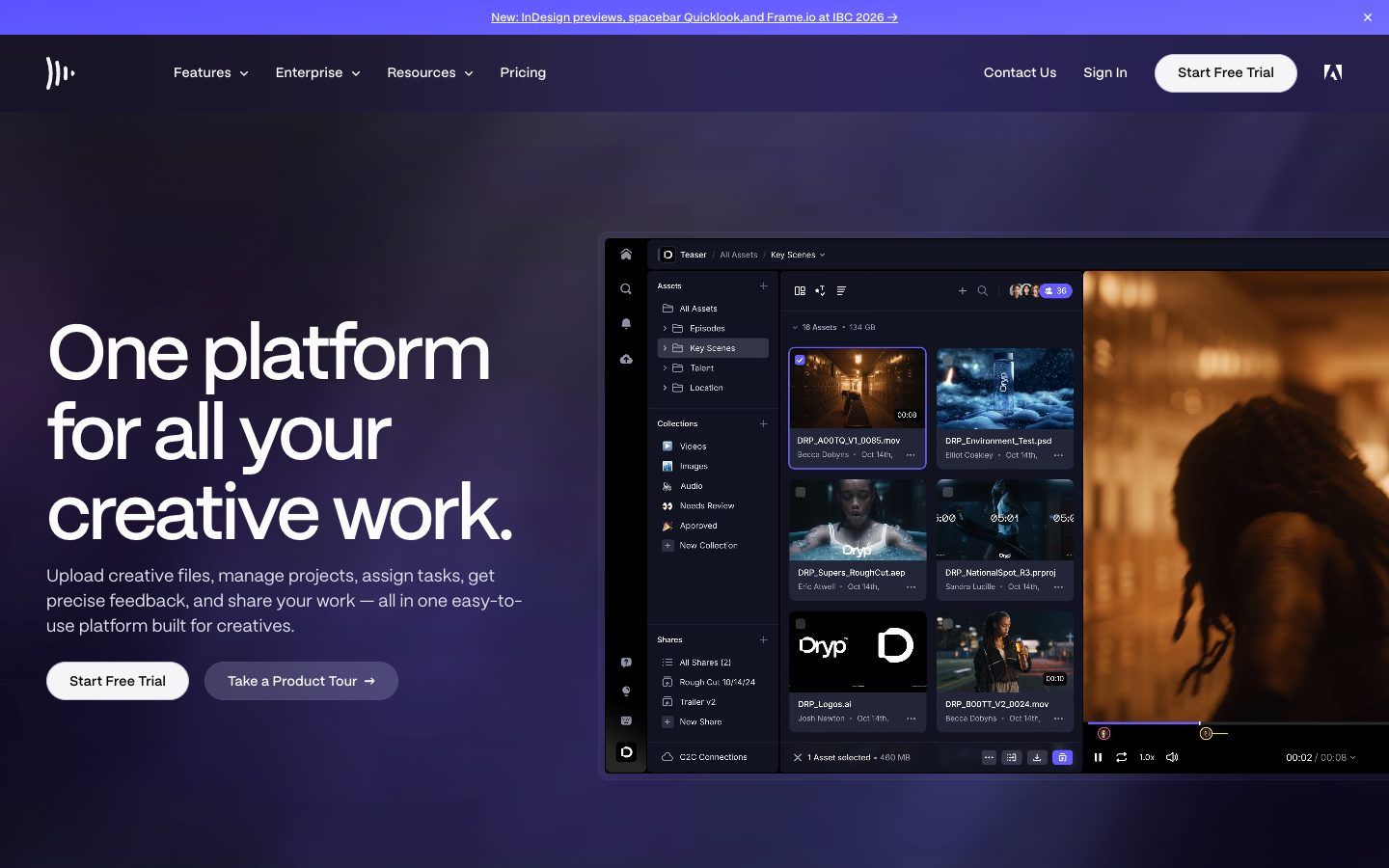The image size is (1389, 868).
Task: Click the grid layout view icon
Action: 800,290
